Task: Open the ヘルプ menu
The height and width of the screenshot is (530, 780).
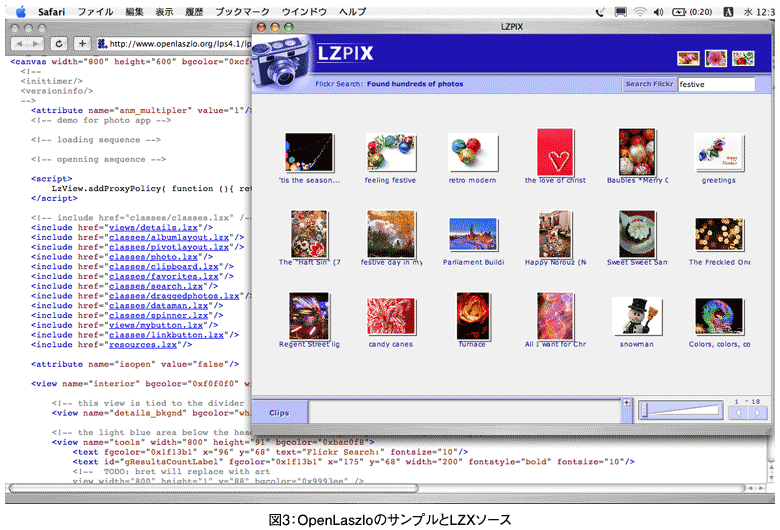Action: (x=352, y=11)
